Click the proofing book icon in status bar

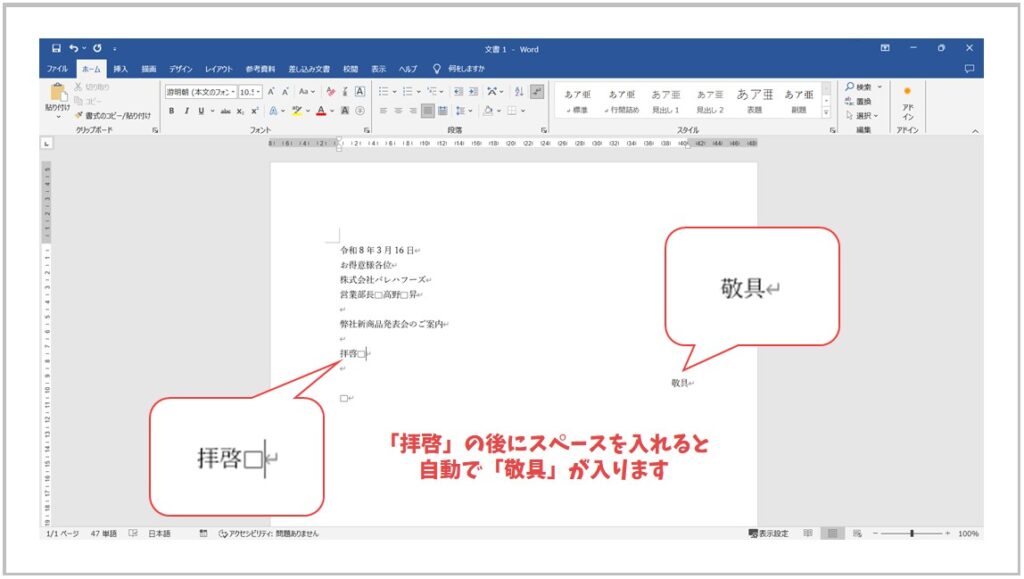(133, 534)
